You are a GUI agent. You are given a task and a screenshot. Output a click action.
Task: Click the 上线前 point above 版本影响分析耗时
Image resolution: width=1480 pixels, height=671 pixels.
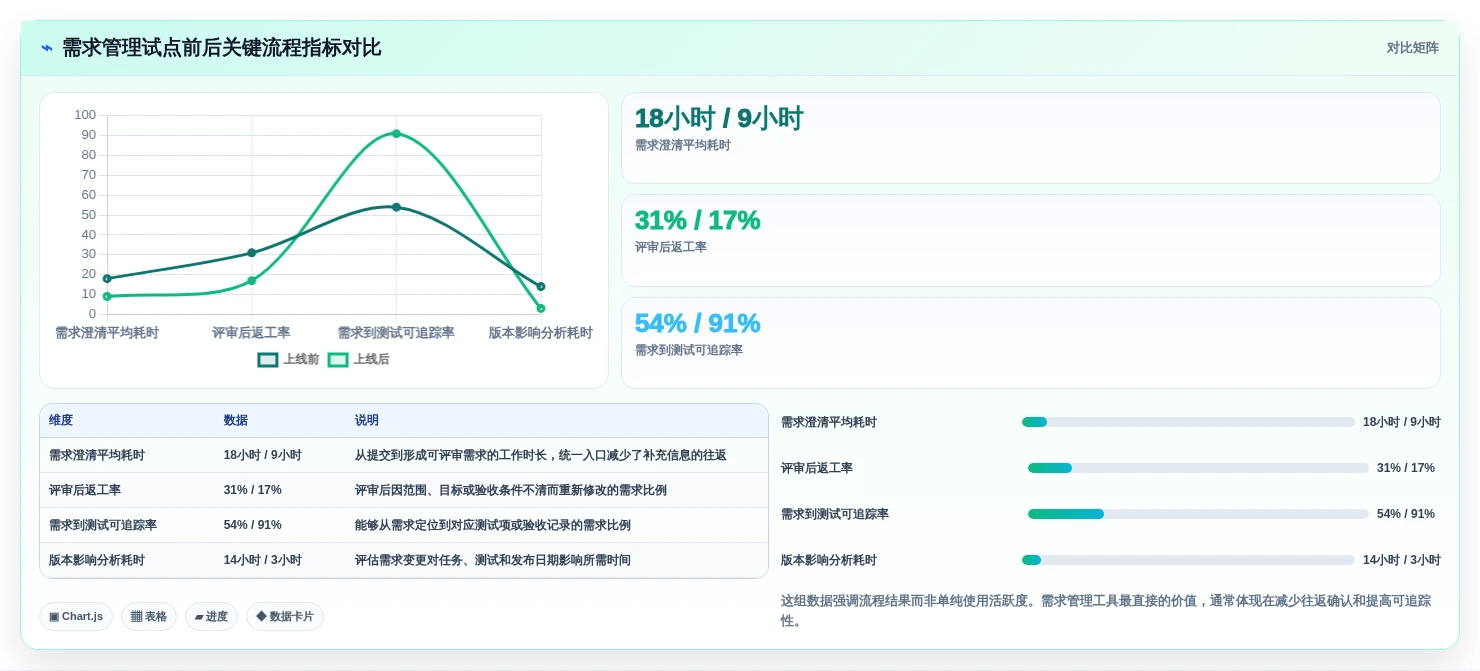point(541,287)
